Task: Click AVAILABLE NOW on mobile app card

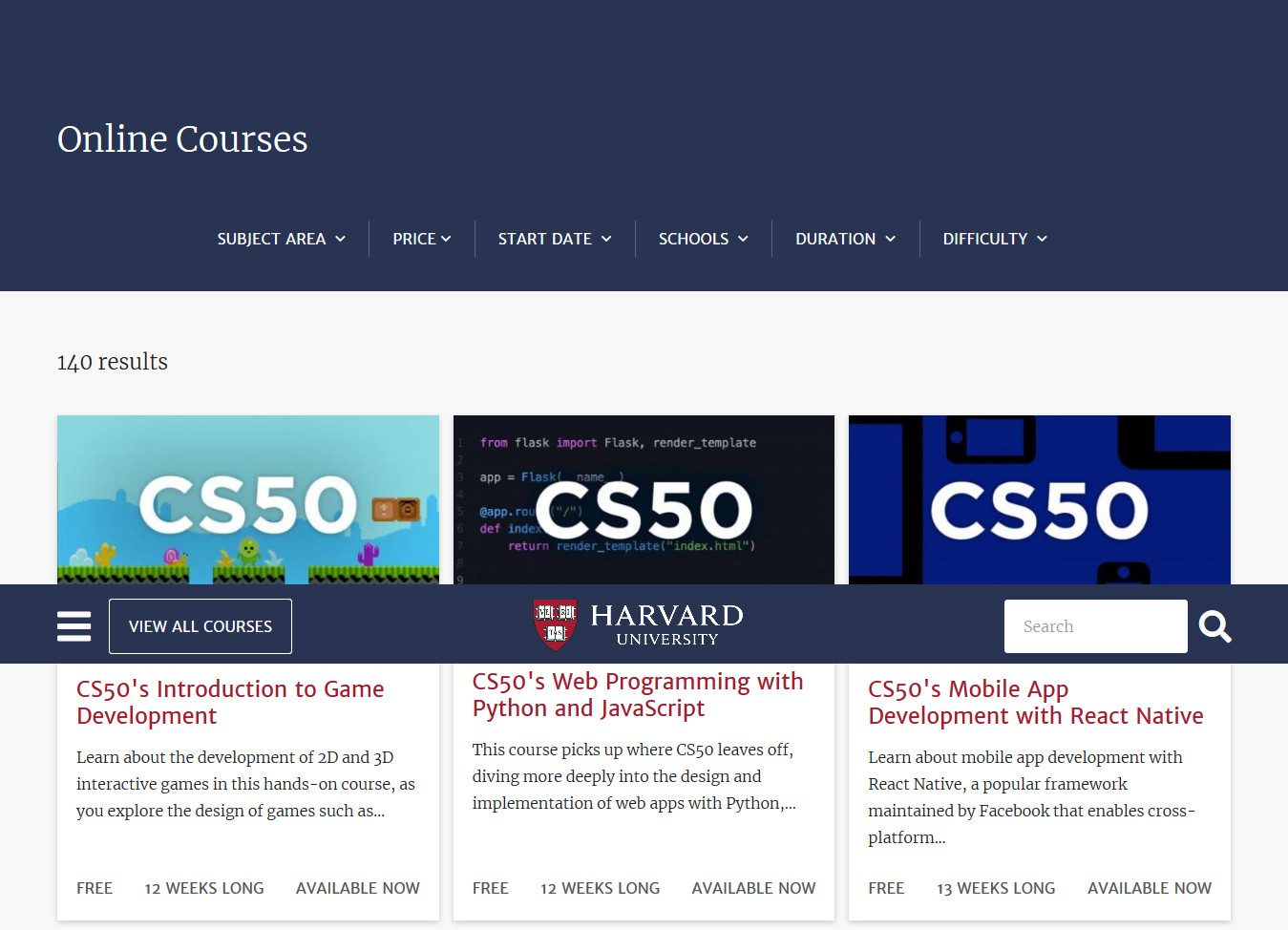Action: click(1150, 888)
